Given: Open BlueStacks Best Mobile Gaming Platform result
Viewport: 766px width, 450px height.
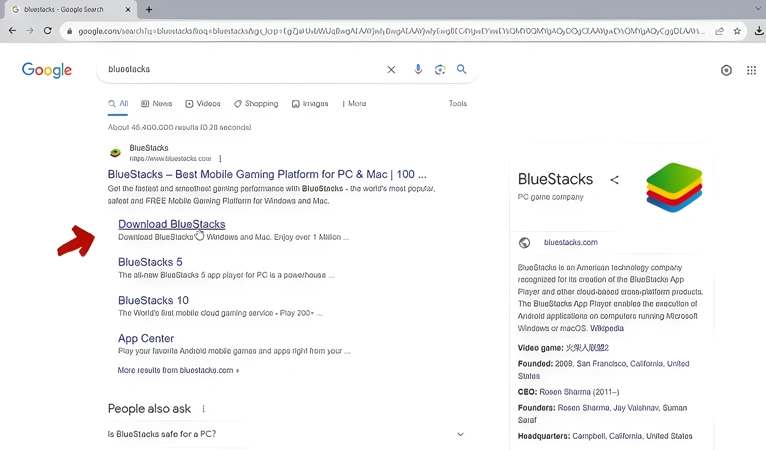Looking at the screenshot, I should pyautogui.click(x=267, y=174).
